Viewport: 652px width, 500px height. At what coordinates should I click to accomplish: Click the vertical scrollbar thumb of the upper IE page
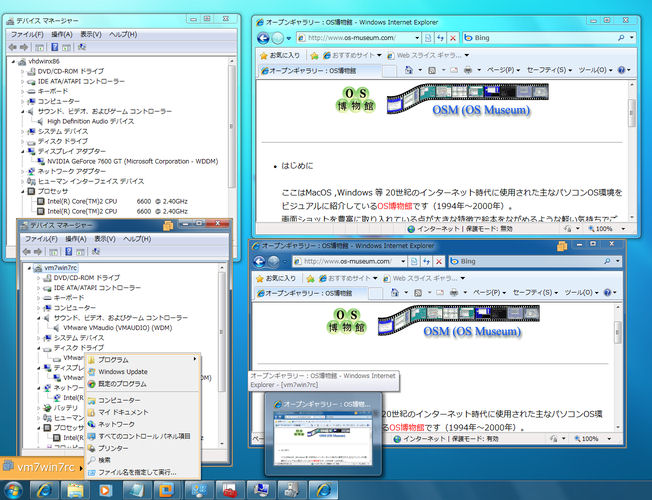[632, 113]
